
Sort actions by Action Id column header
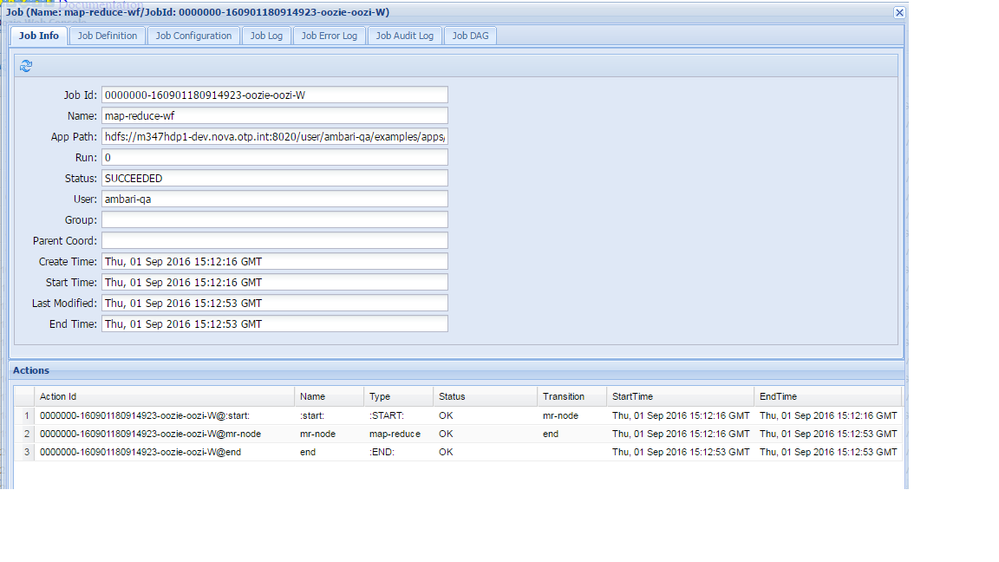[x=164, y=396]
